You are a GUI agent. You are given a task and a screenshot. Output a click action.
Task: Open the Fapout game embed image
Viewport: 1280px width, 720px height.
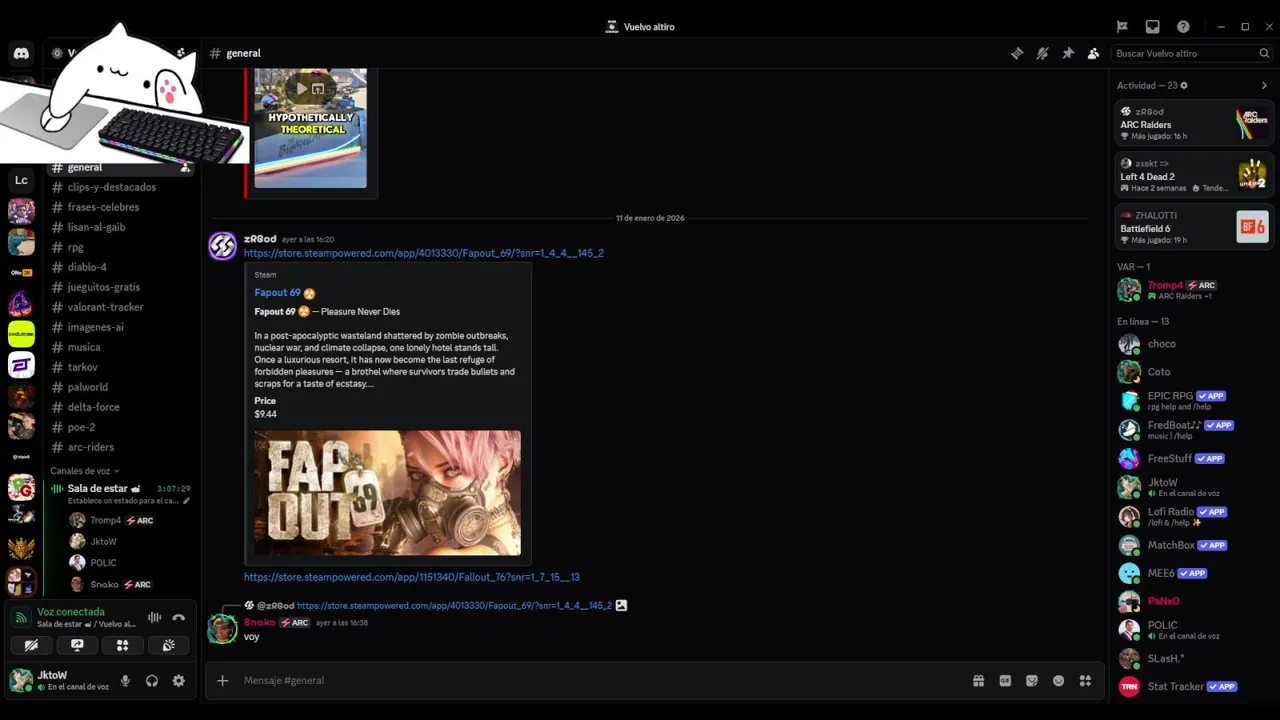pyautogui.click(x=387, y=492)
